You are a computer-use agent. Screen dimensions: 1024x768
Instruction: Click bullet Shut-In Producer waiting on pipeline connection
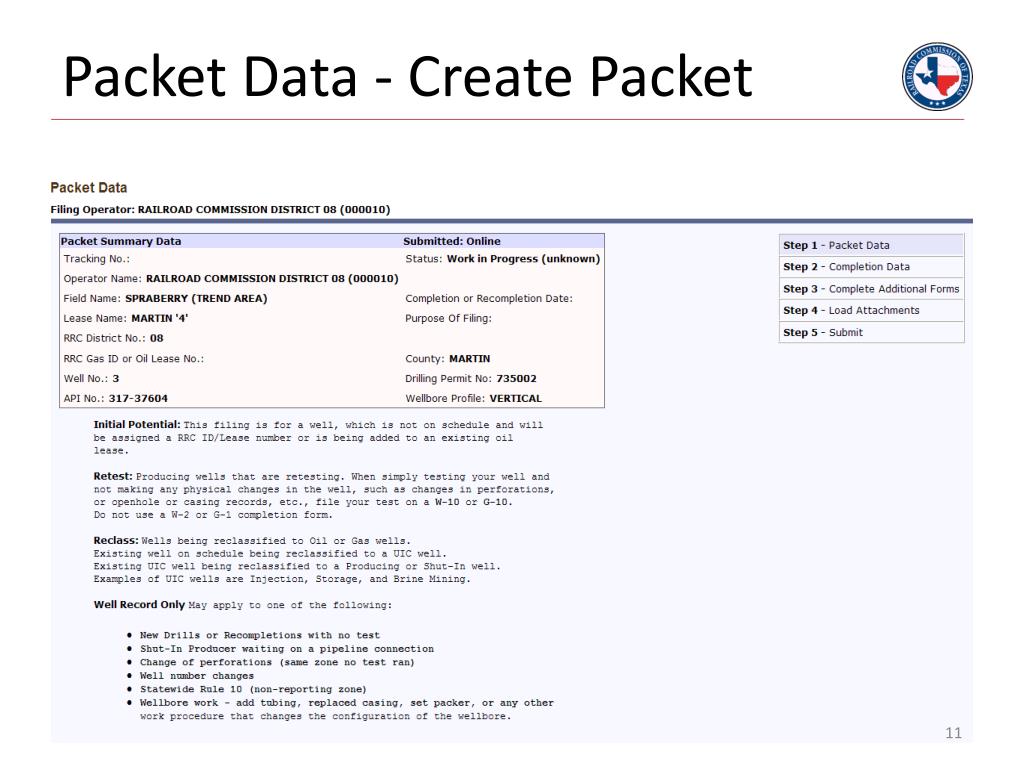point(287,648)
